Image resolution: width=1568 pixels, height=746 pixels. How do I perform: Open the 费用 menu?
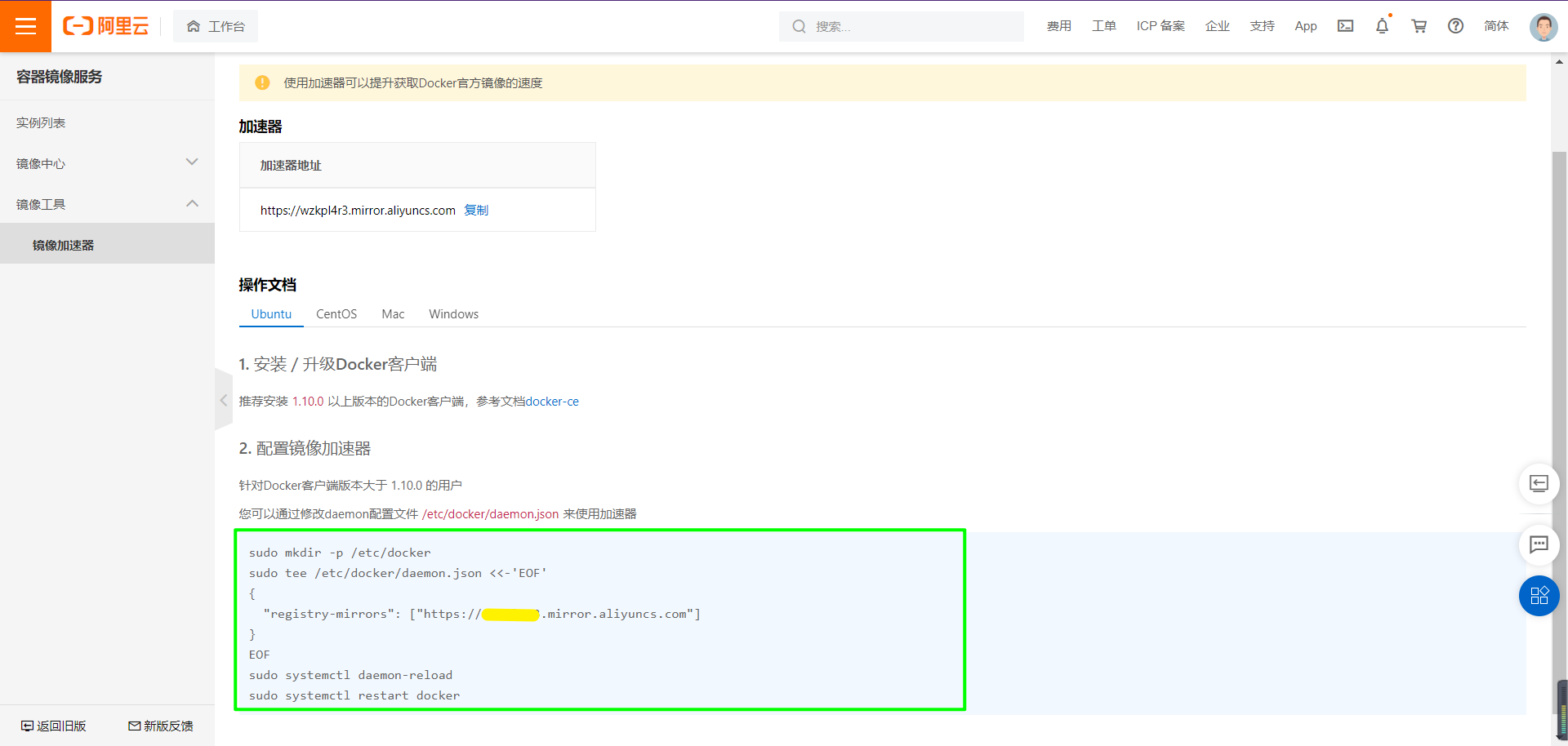[1058, 26]
